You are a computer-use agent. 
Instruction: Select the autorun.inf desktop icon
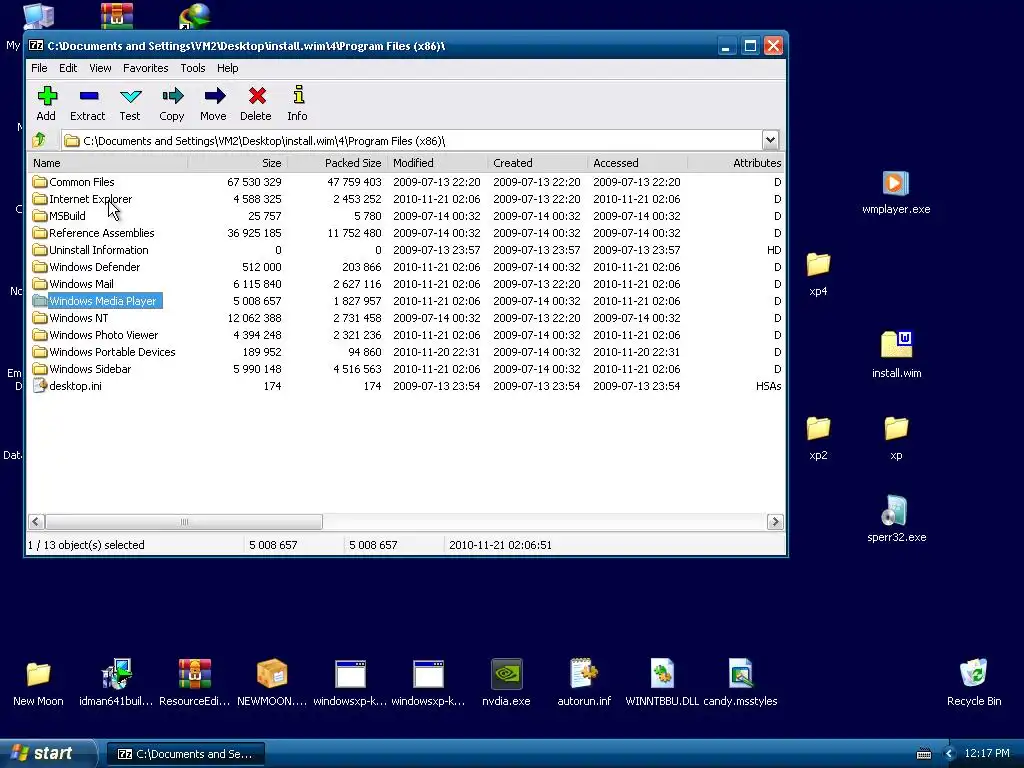coord(584,682)
